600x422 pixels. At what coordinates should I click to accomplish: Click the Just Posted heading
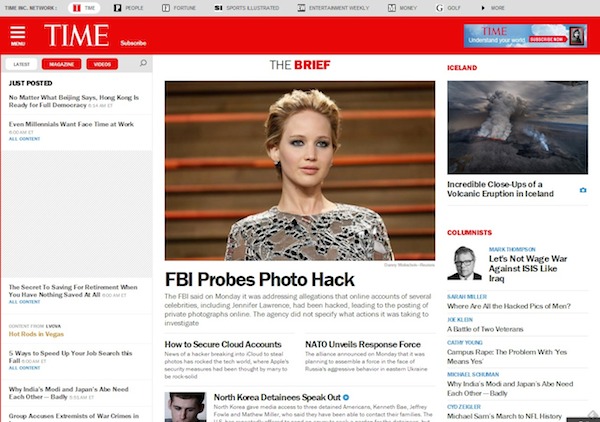tap(31, 83)
